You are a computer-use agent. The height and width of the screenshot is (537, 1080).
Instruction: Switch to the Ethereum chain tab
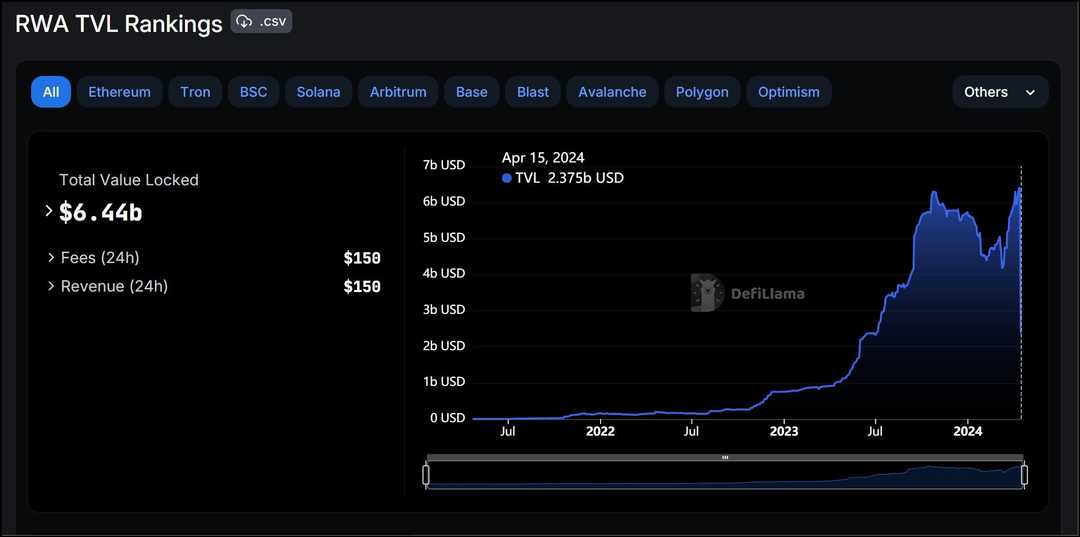(x=119, y=92)
